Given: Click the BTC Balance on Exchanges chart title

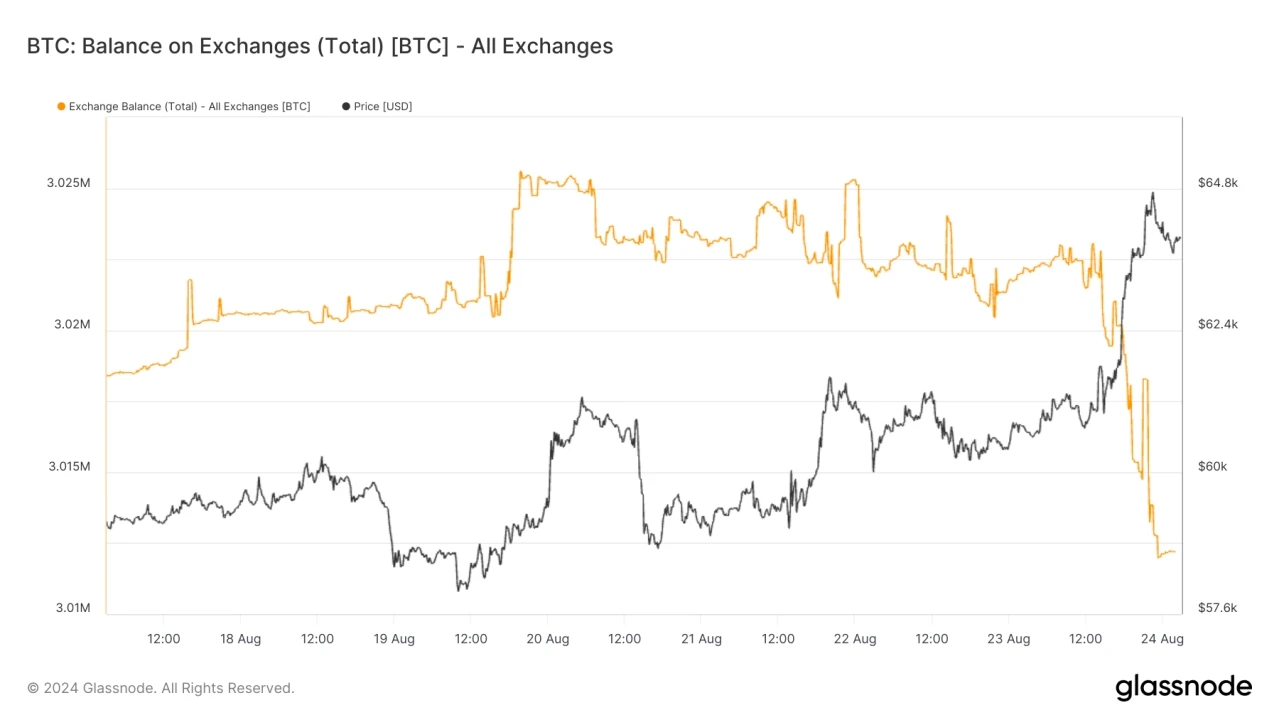Looking at the screenshot, I should point(319,46).
